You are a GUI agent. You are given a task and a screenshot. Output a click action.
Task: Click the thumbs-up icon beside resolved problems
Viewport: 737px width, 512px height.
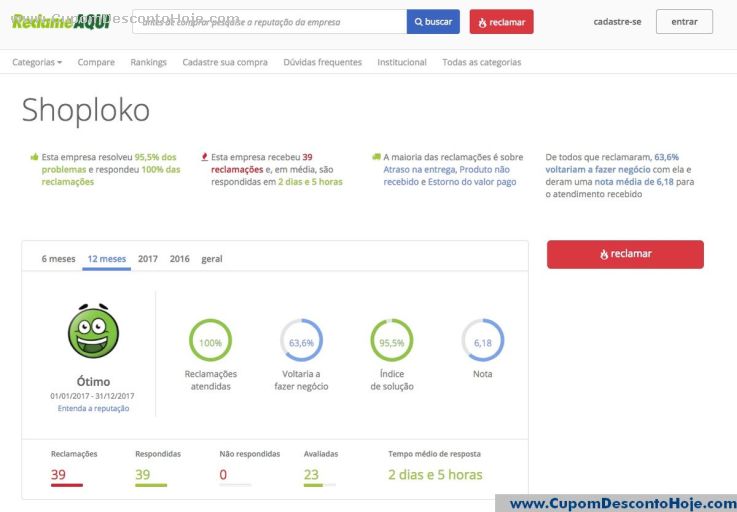pyautogui.click(x=34, y=157)
